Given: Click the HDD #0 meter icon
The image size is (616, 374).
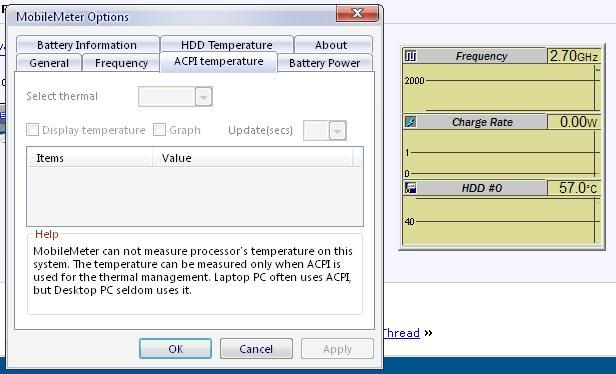Looking at the screenshot, I should click(410, 188).
